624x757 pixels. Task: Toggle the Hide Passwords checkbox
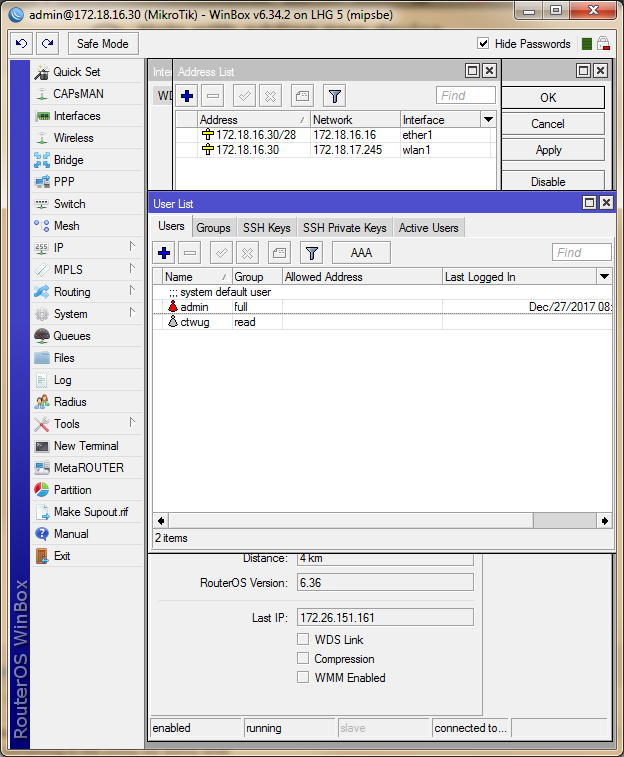(x=484, y=44)
